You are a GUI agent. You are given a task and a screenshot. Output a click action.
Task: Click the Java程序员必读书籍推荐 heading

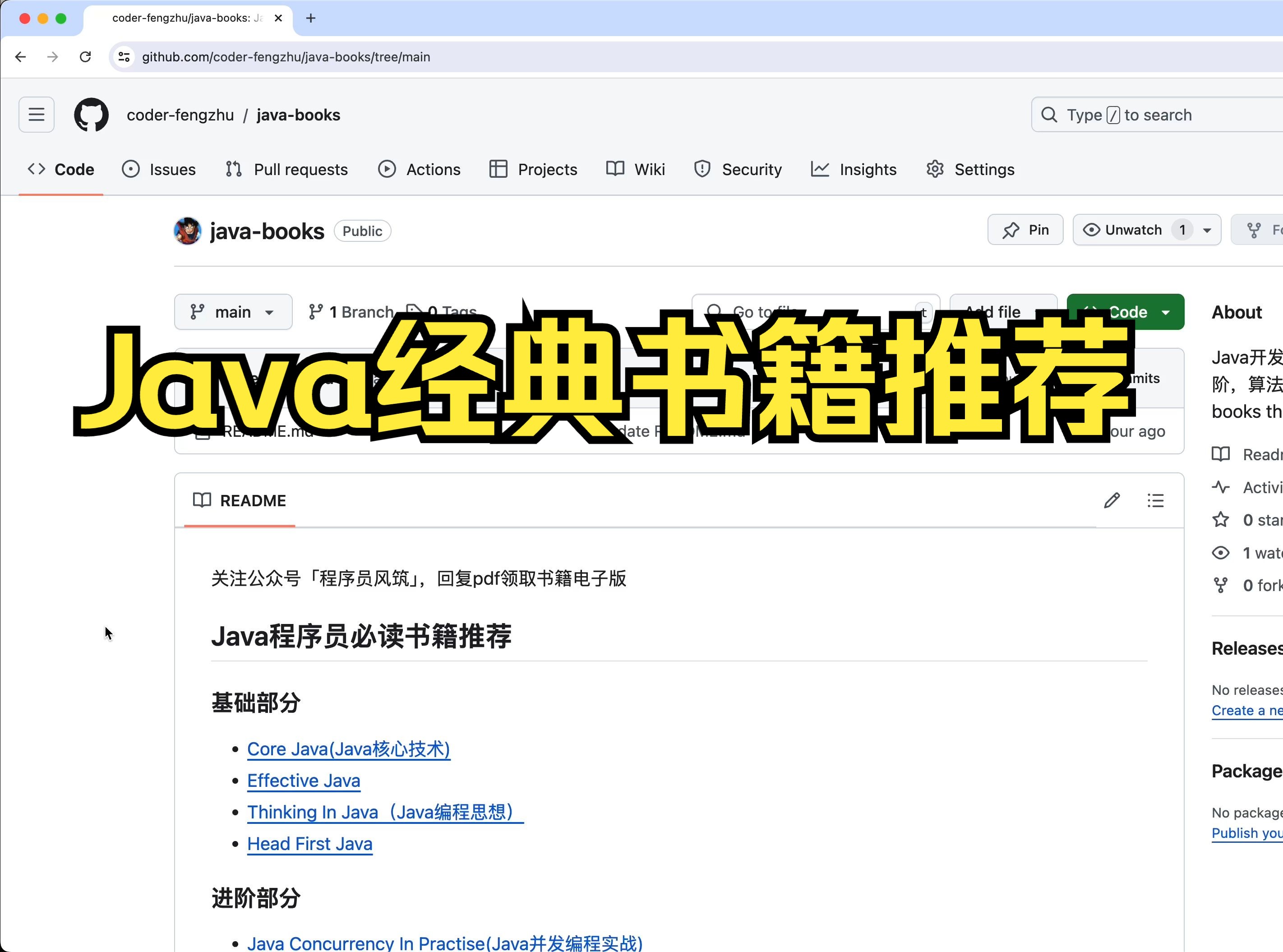pyautogui.click(x=361, y=636)
